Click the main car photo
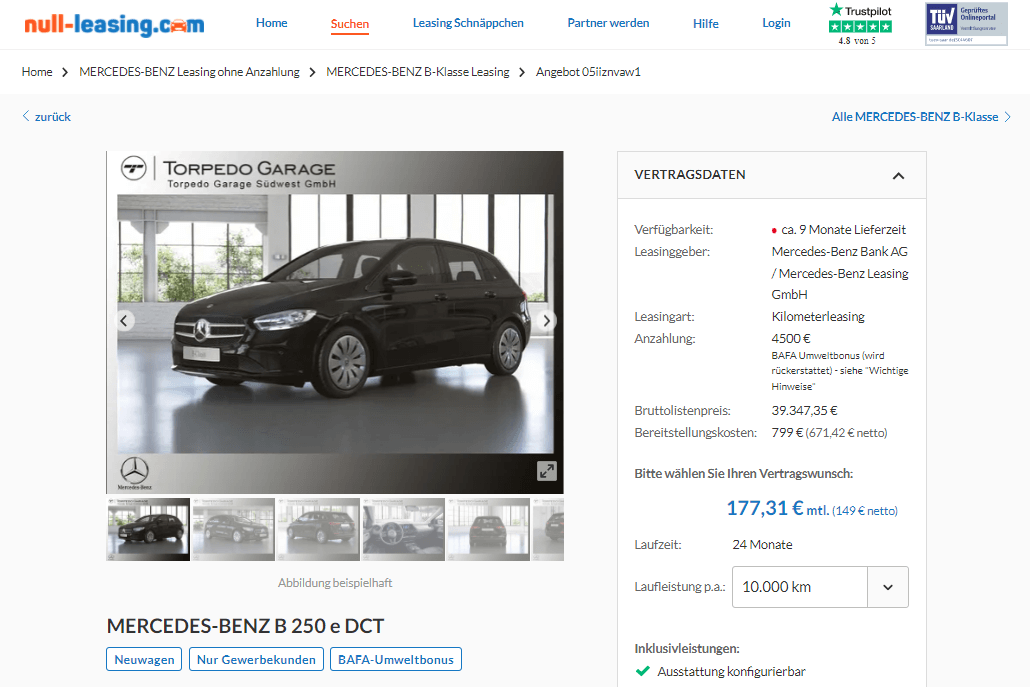Image resolution: width=1030 pixels, height=687 pixels. pyautogui.click(x=335, y=323)
